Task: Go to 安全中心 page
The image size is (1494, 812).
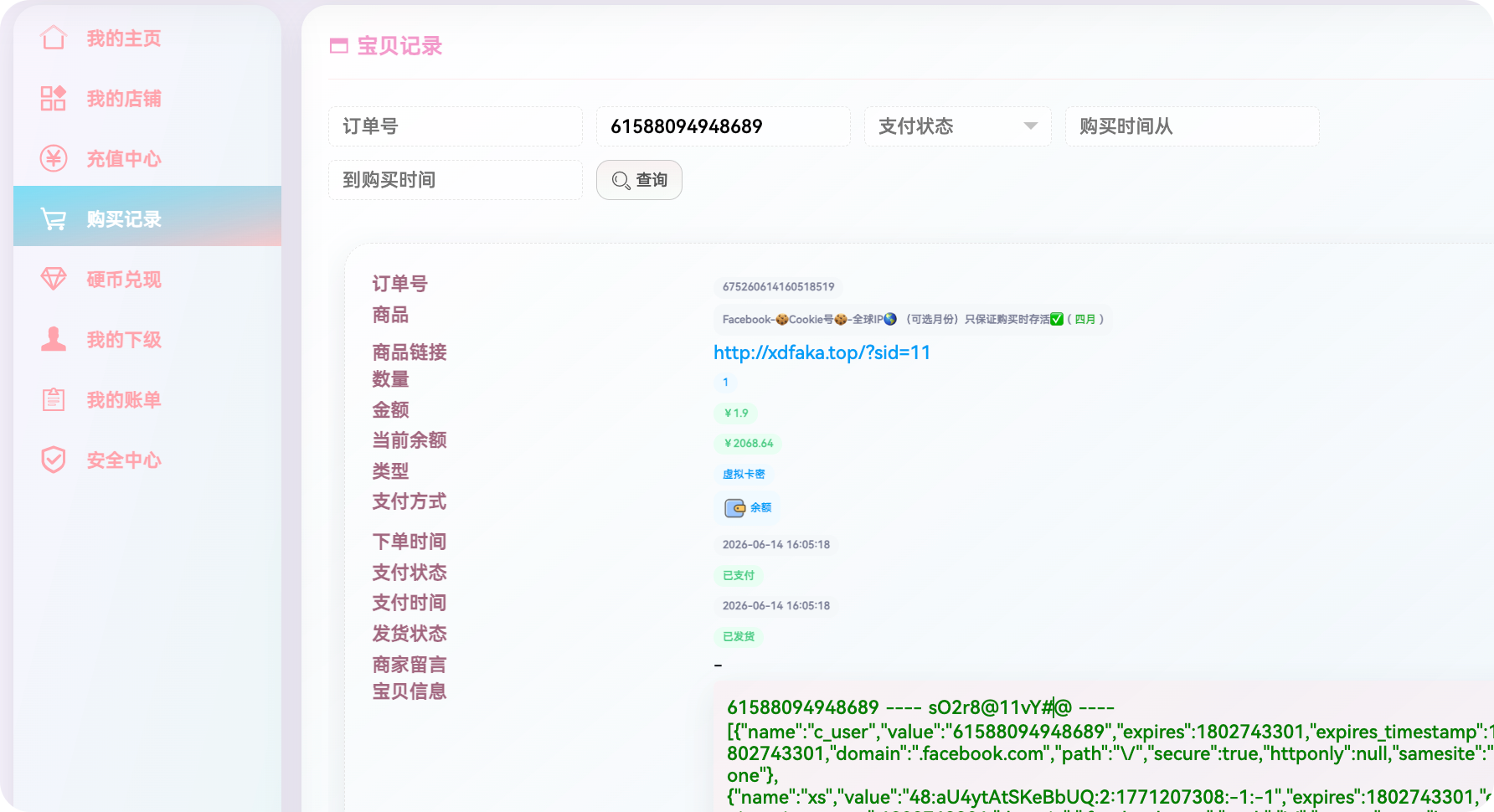Action: point(147,460)
